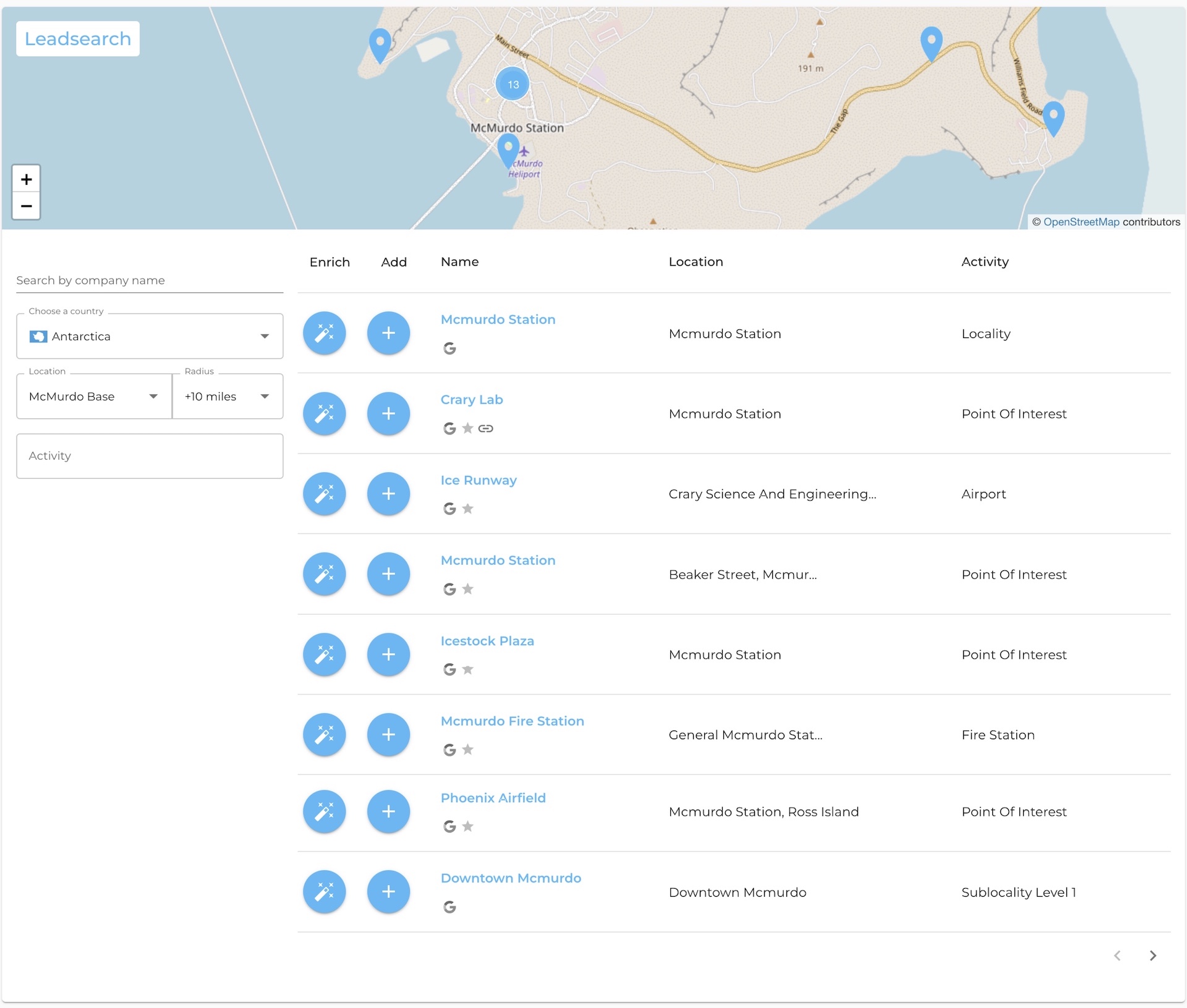Go to the previous results page

click(x=1117, y=955)
